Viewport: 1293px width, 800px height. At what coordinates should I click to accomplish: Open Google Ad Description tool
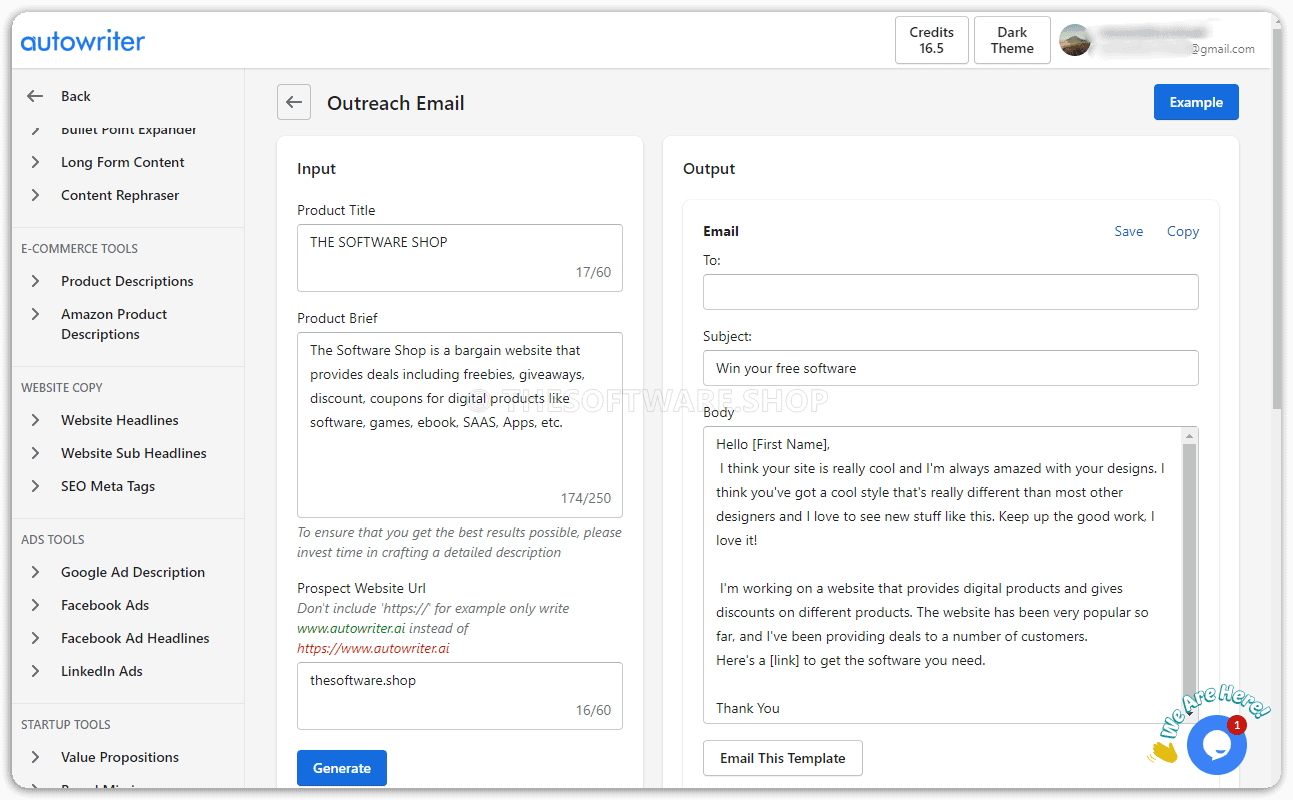coord(133,572)
